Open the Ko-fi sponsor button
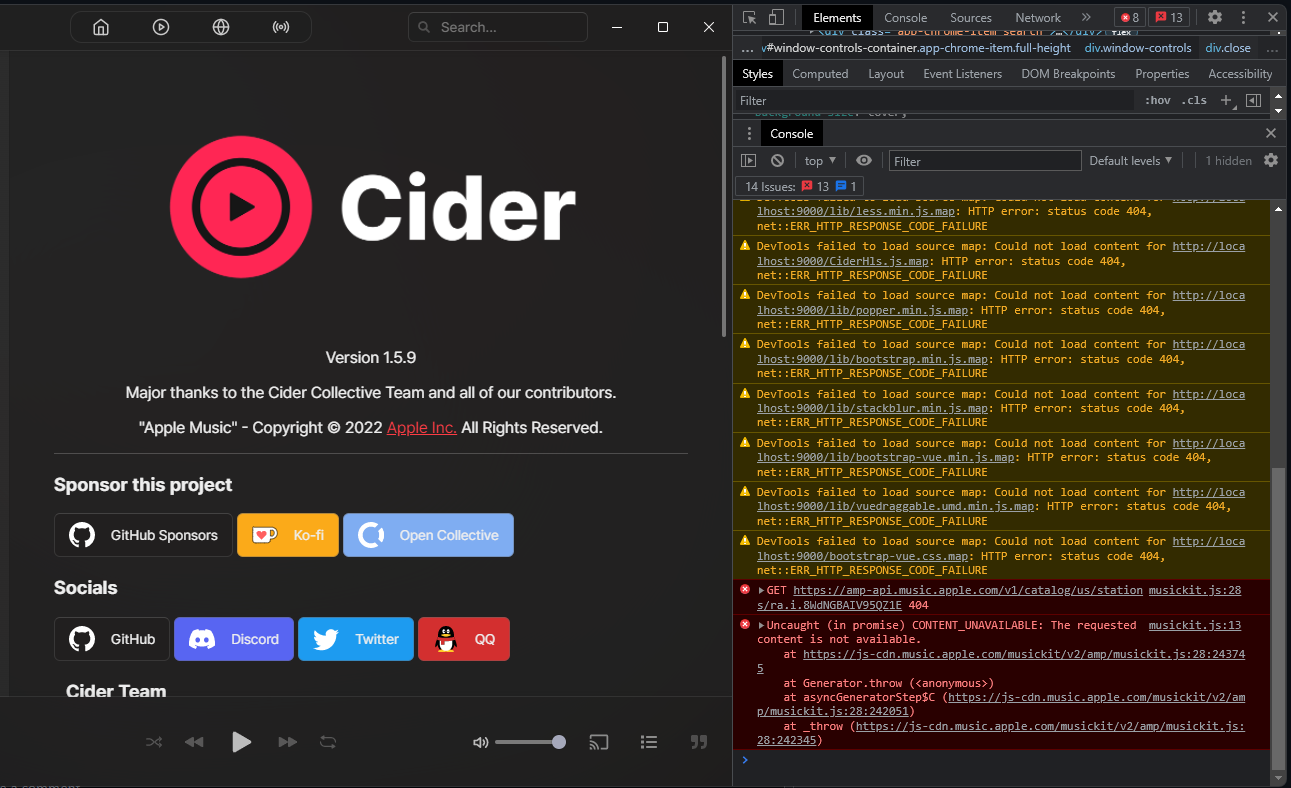The height and width of the screenshot is (788, 1291). pyautogui.click(x=288, y=535)
